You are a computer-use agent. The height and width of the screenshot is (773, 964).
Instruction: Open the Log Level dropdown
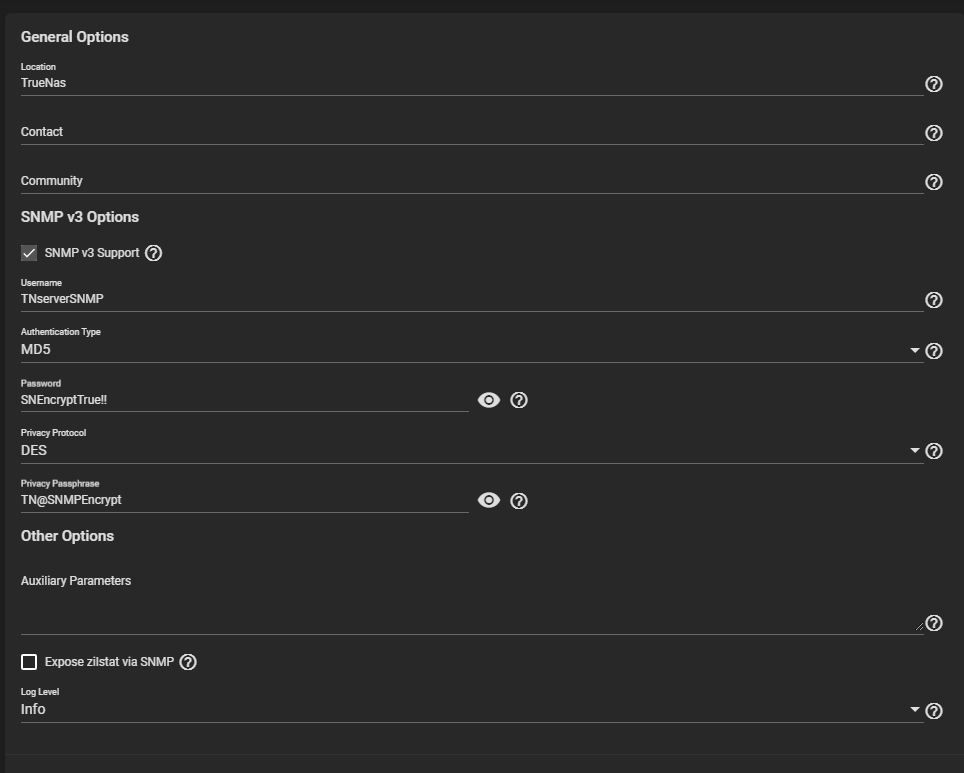[x=470, y=710]
